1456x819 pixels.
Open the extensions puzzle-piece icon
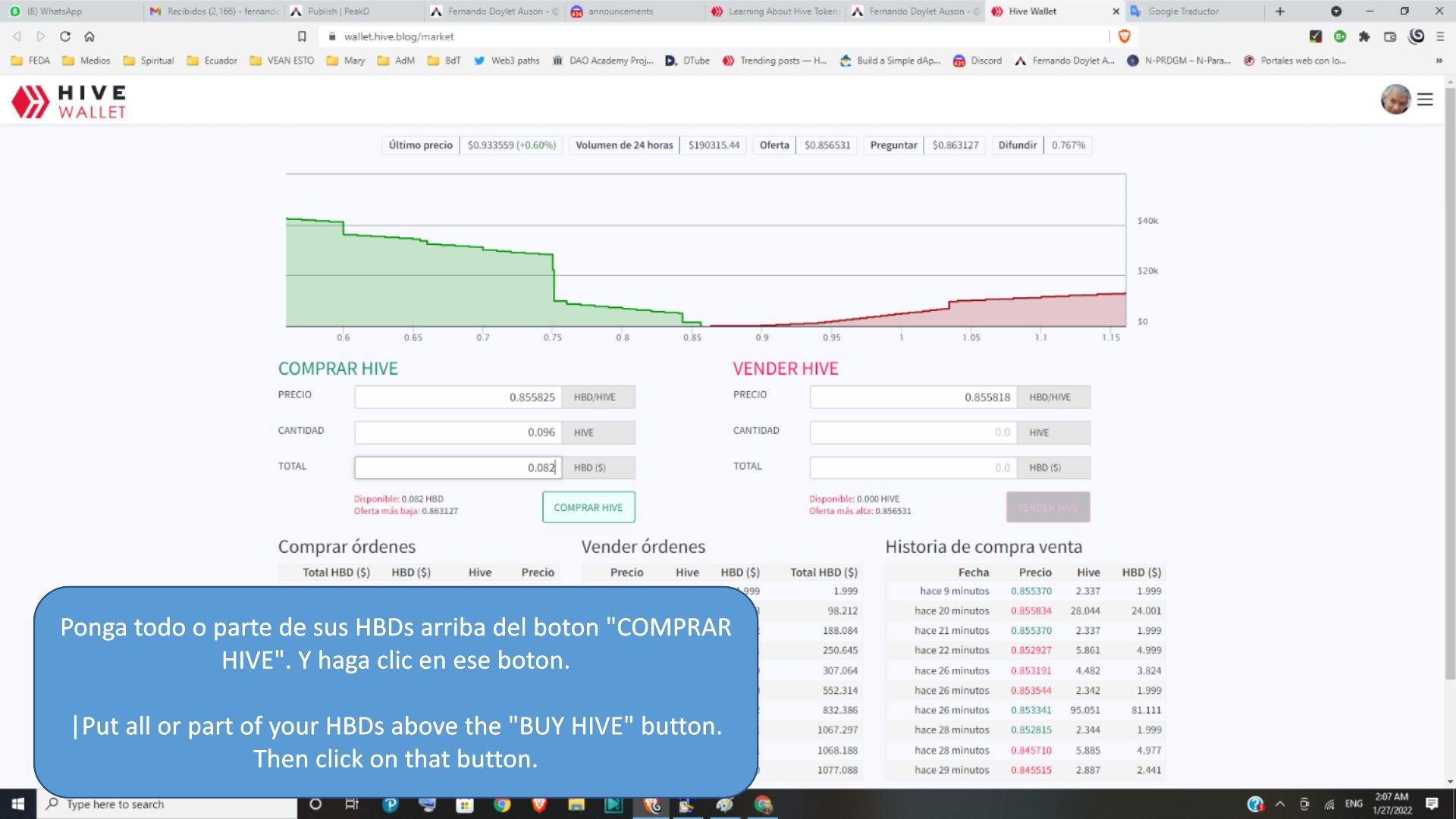click(x=1364, y=36)
